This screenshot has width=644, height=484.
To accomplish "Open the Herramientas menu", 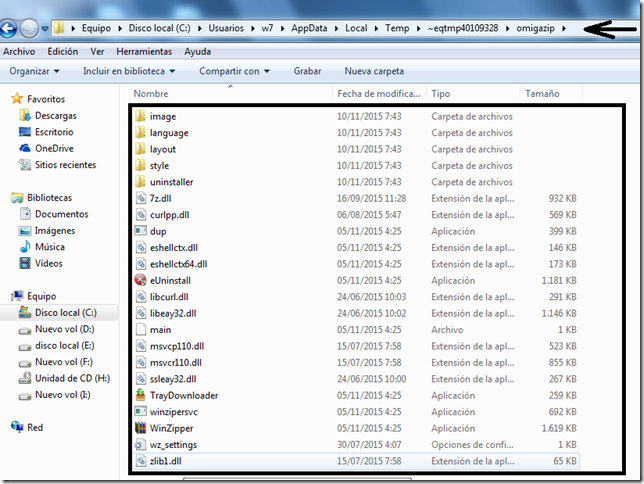I will pos(144,51).
